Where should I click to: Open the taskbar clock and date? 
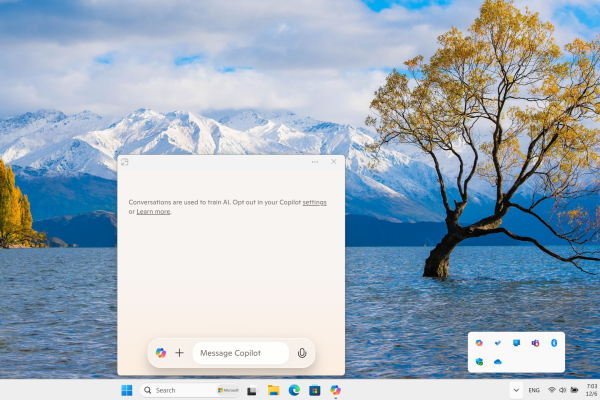click(591, 390)
